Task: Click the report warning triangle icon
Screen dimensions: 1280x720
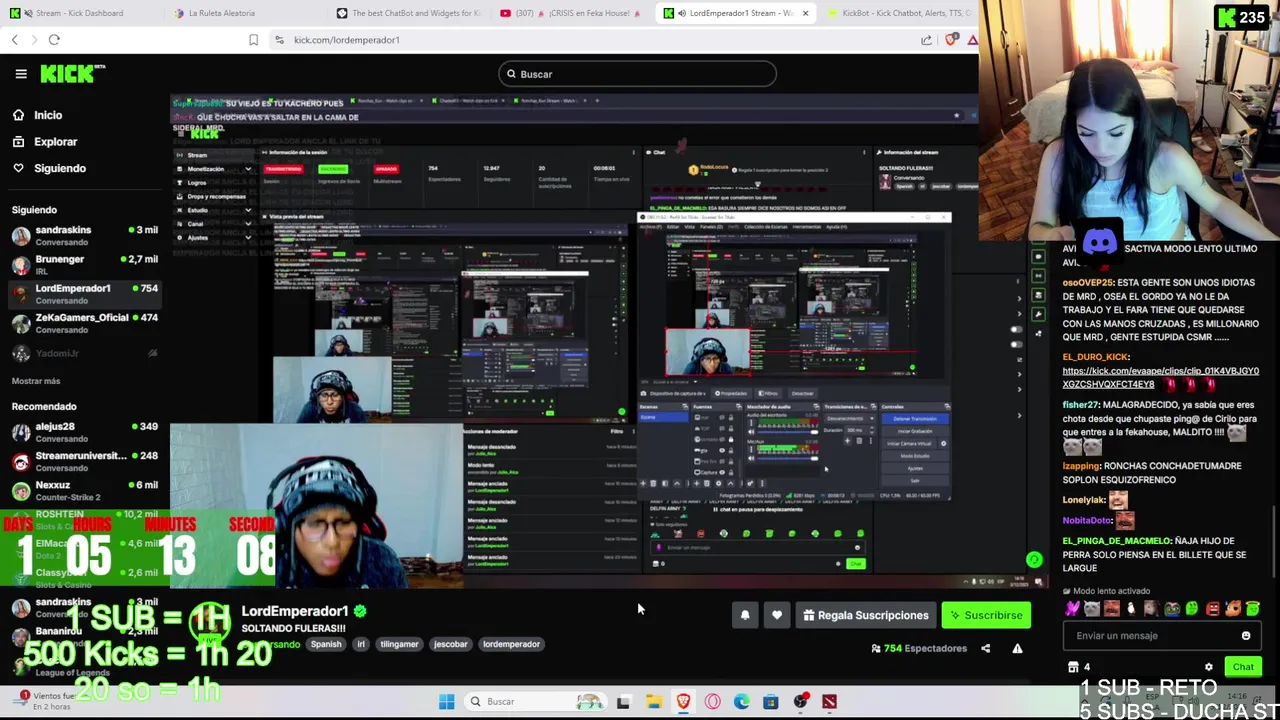Action: click(x=1017, y=648)
